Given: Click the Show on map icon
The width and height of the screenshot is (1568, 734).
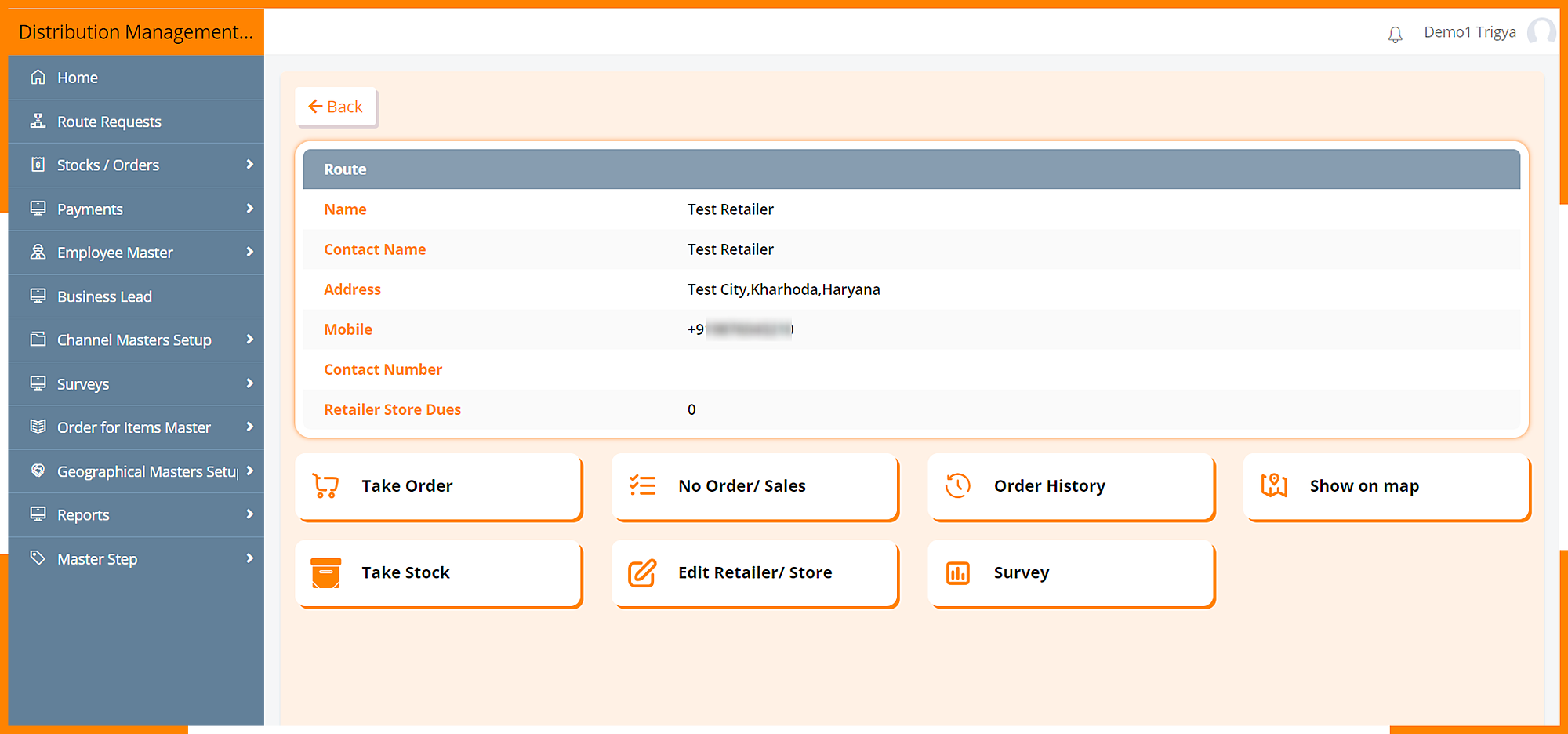Looking at the screenshot, I should click(x=1274, y=486).
